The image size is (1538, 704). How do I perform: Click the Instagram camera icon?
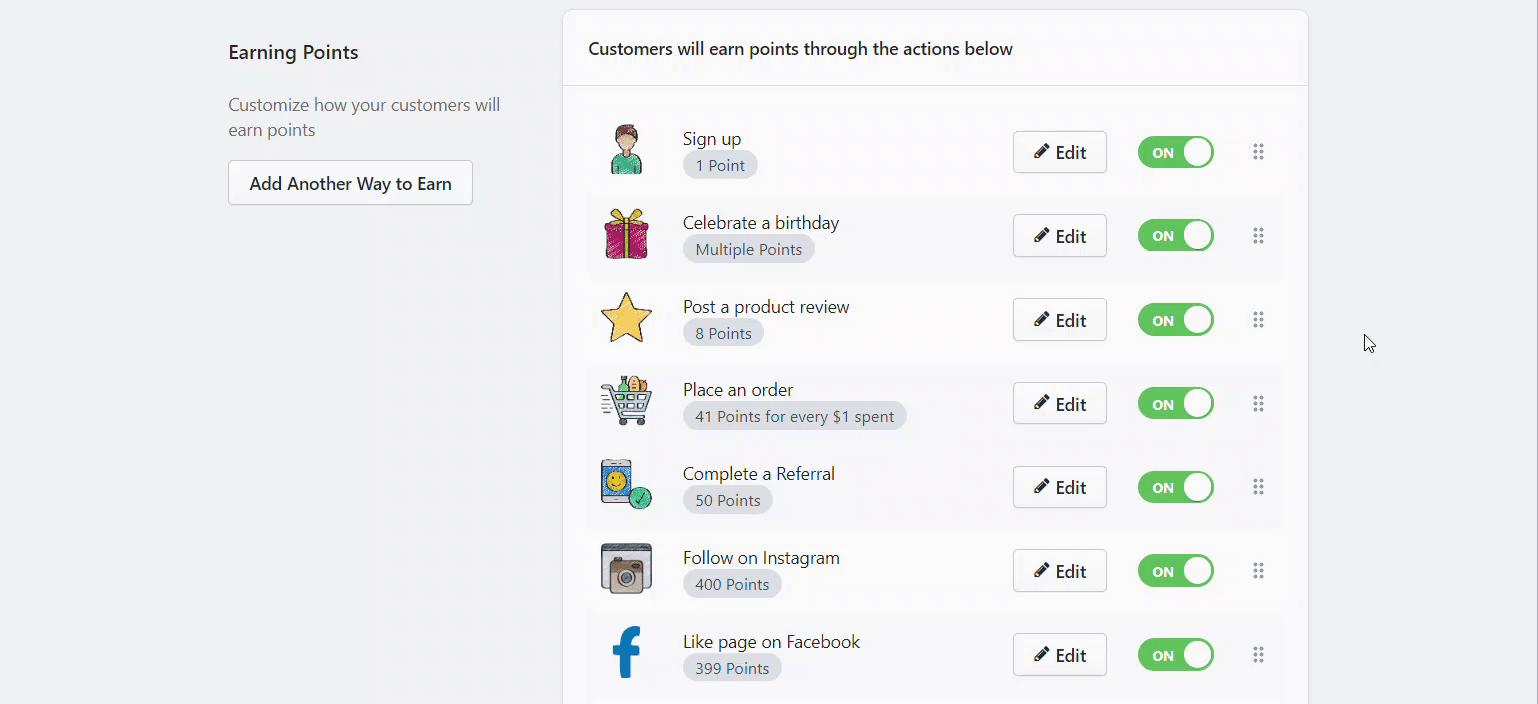point(626,569)
